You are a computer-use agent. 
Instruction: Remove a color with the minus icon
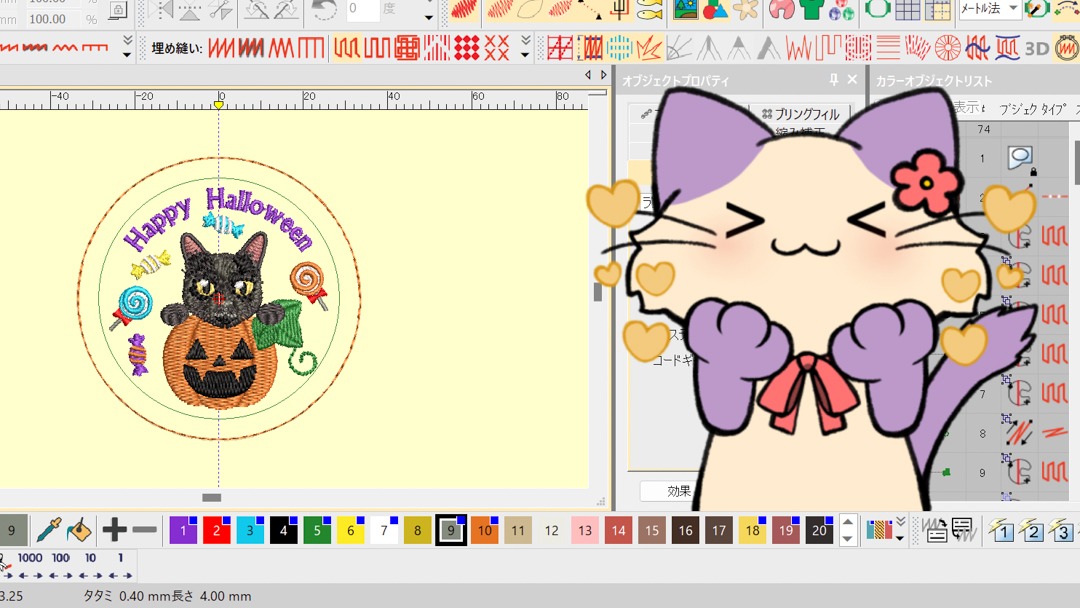pyautogui.click(x=144, y=530)
